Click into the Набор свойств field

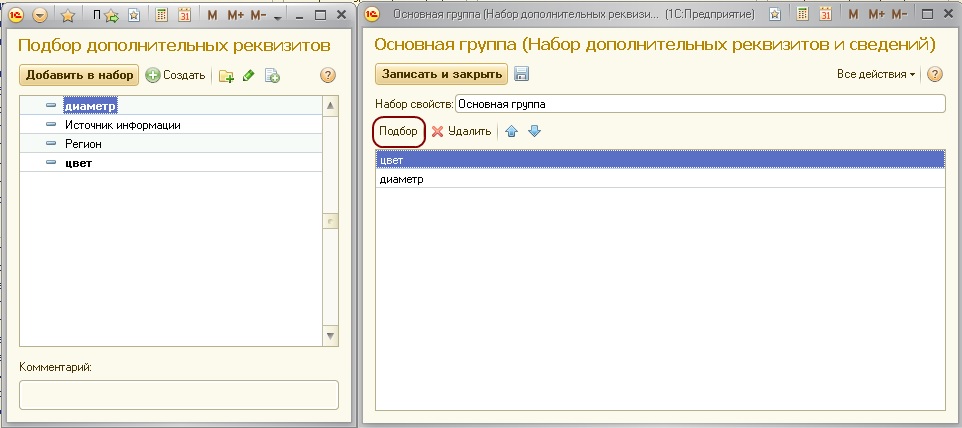click(x=700, y=104)
